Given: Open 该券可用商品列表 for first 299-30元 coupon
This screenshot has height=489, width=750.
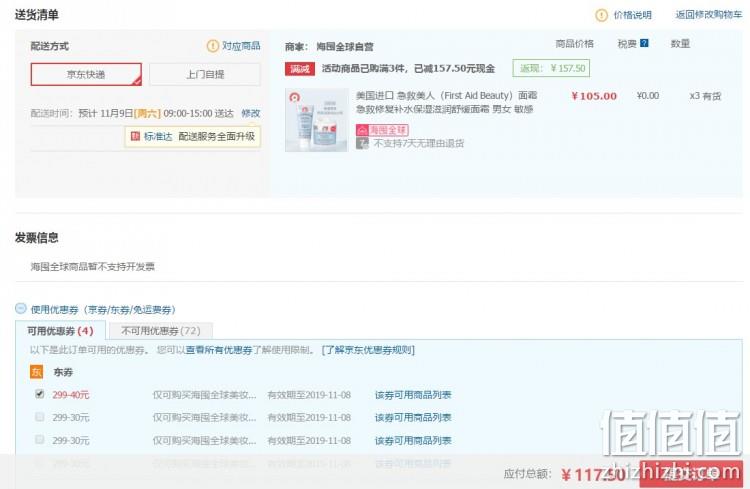Looking at the screenshot, I should pos(413,417).
